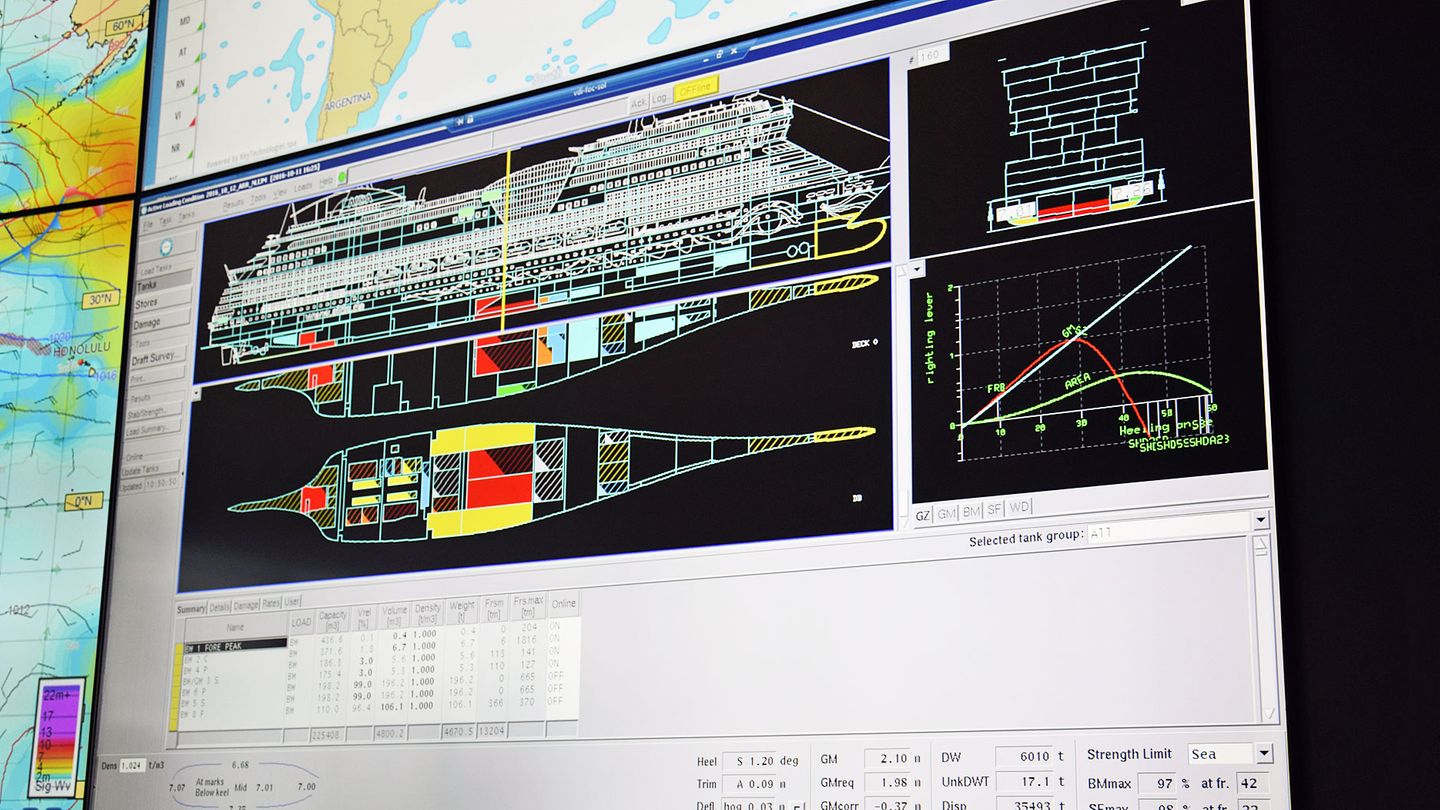Select the BM graph tab
The width and height of the screenshot is (1440, 810).
point(970,512)
